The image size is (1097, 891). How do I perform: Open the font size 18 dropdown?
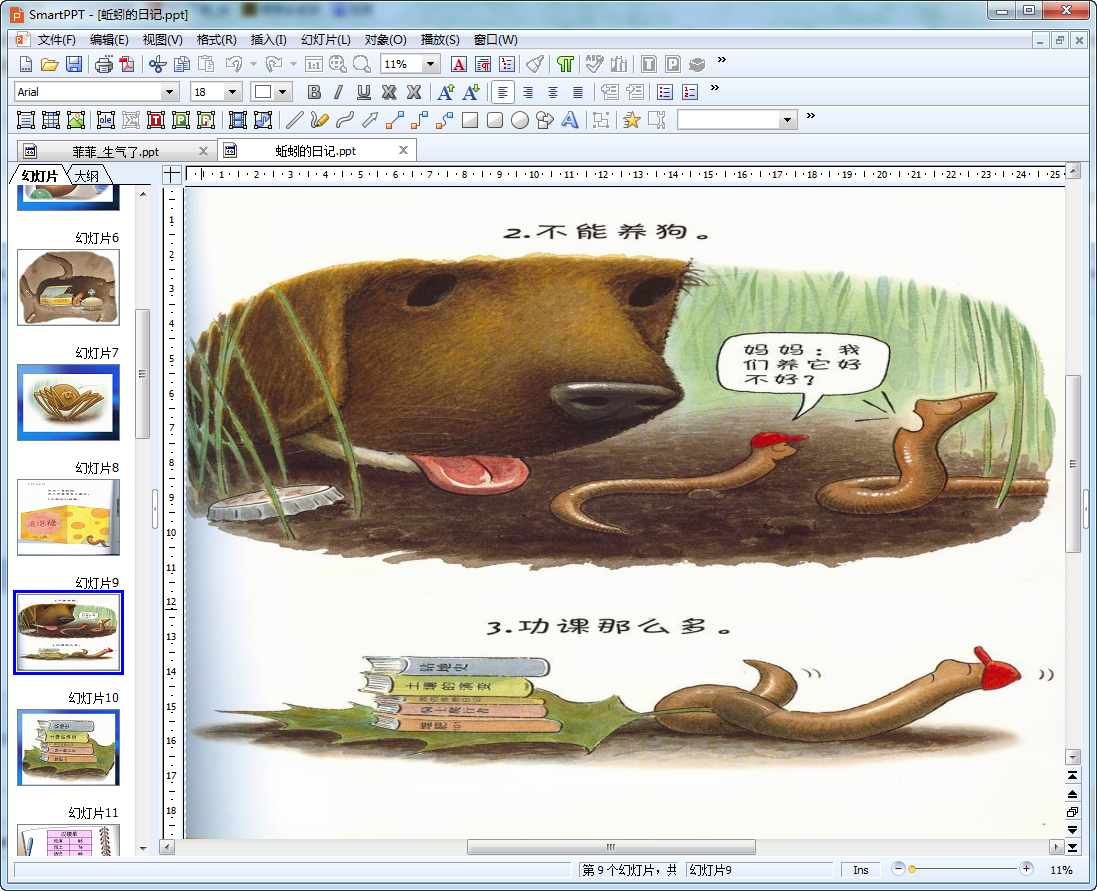232,92
